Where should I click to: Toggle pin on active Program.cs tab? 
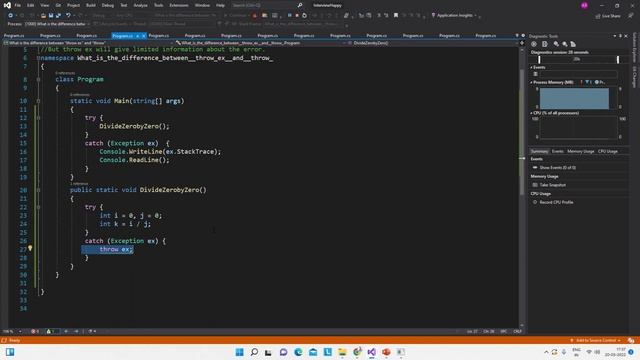pos(138,36)
